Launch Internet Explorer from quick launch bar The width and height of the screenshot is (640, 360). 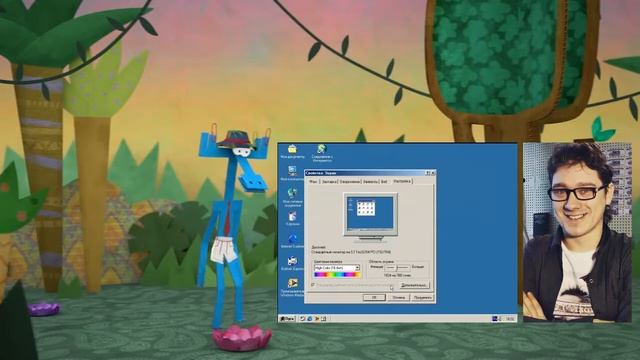point(310,318)
